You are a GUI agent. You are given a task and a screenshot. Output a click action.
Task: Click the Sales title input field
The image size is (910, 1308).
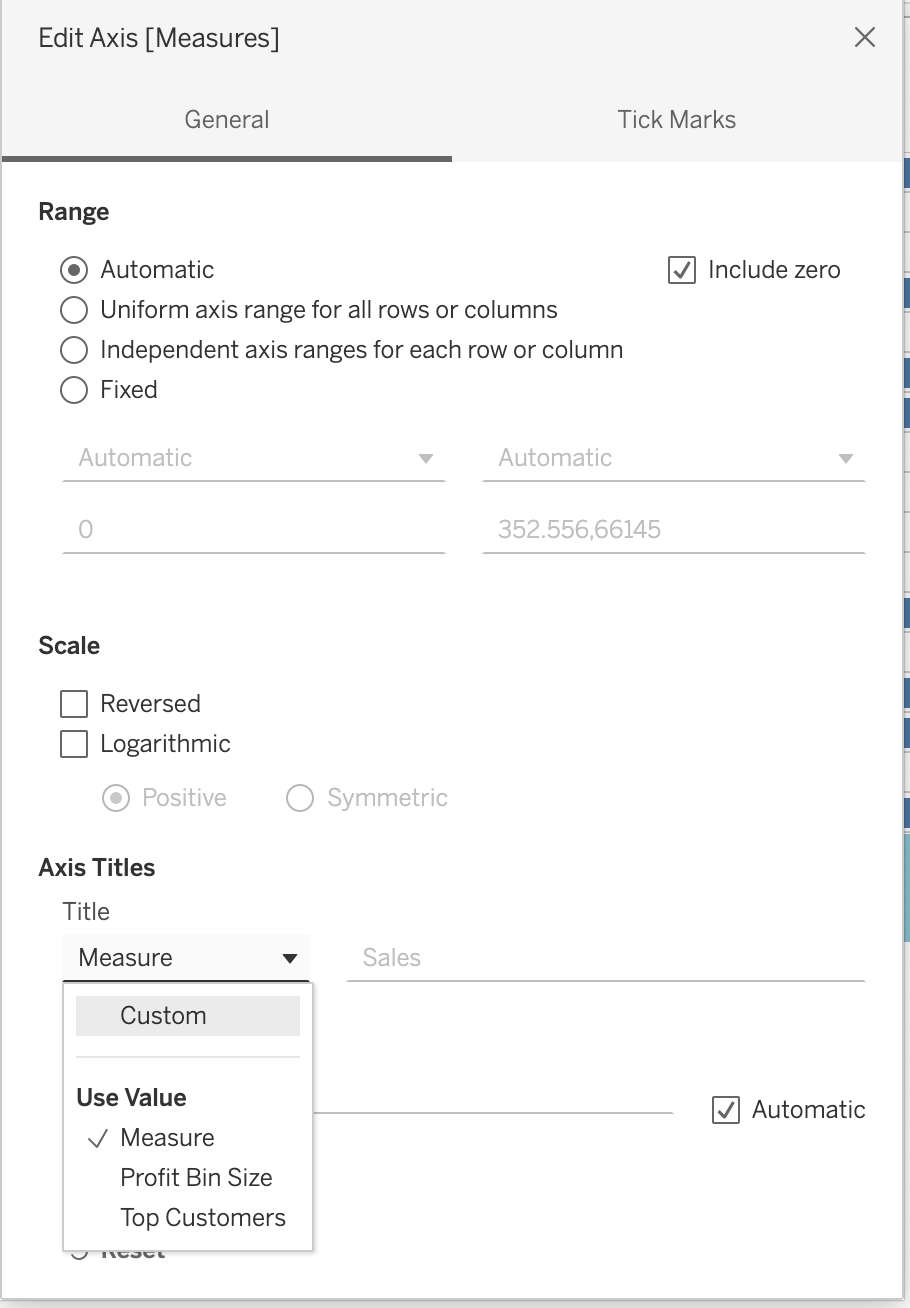click(x=606, y=957)
